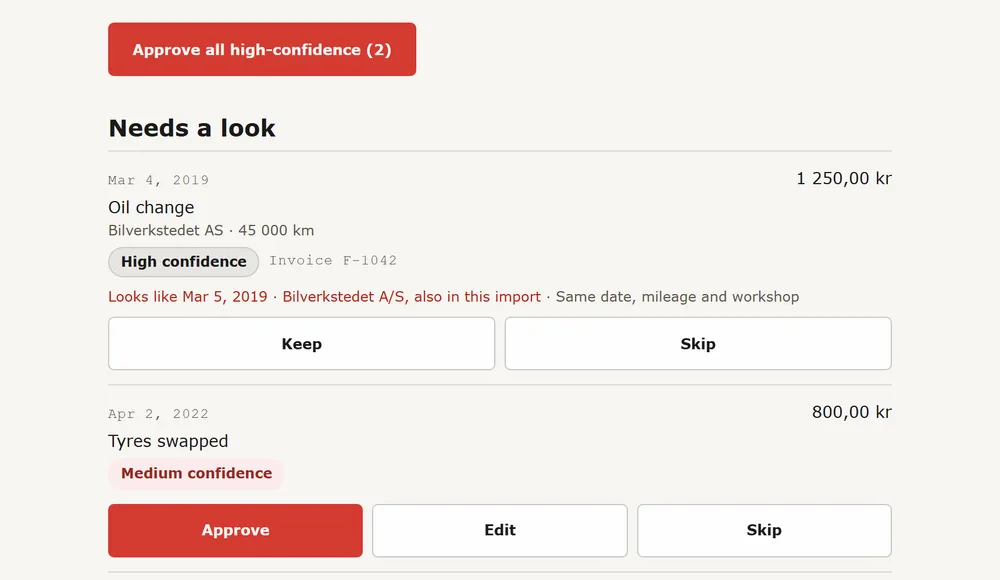Open the duplicate link for Mar 5, 2019
This screenshot has height=580, width=1000.
pyautogui.click(x=324, y=297)
